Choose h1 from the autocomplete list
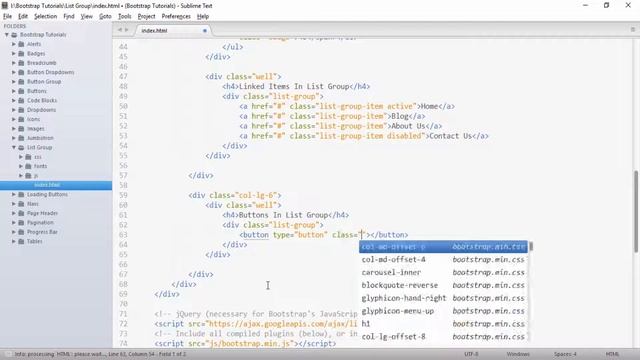The width and height of the screenshot is (640, 360). pos(443,324)
